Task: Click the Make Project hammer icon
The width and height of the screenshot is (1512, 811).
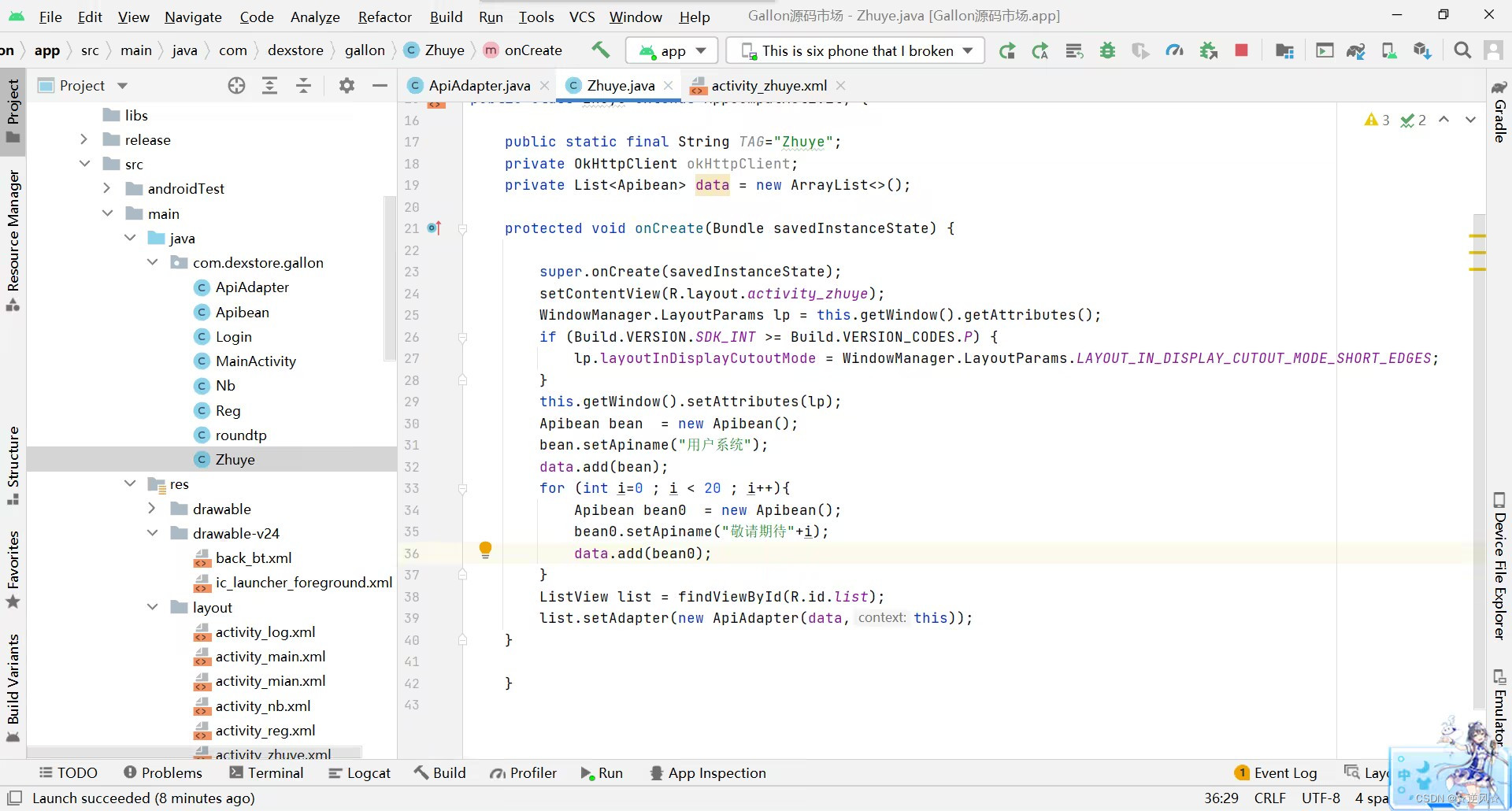Action: (x=601, y=50)
